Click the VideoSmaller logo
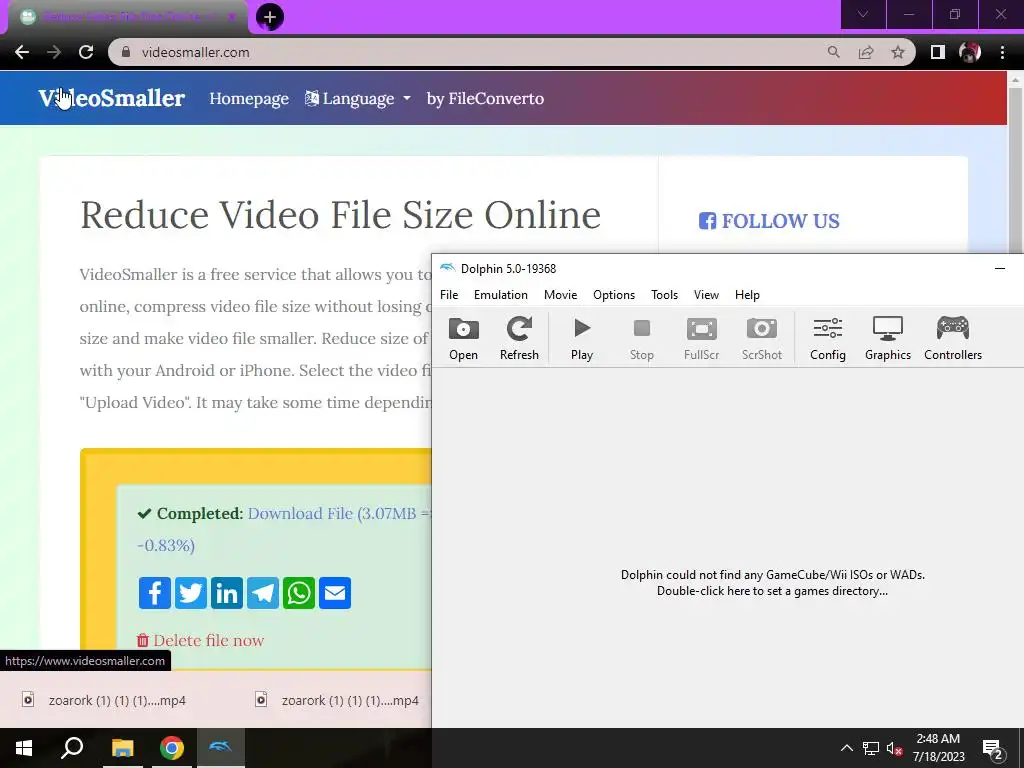The height and width of the screenshot is (768, 1024). point(112,98)
